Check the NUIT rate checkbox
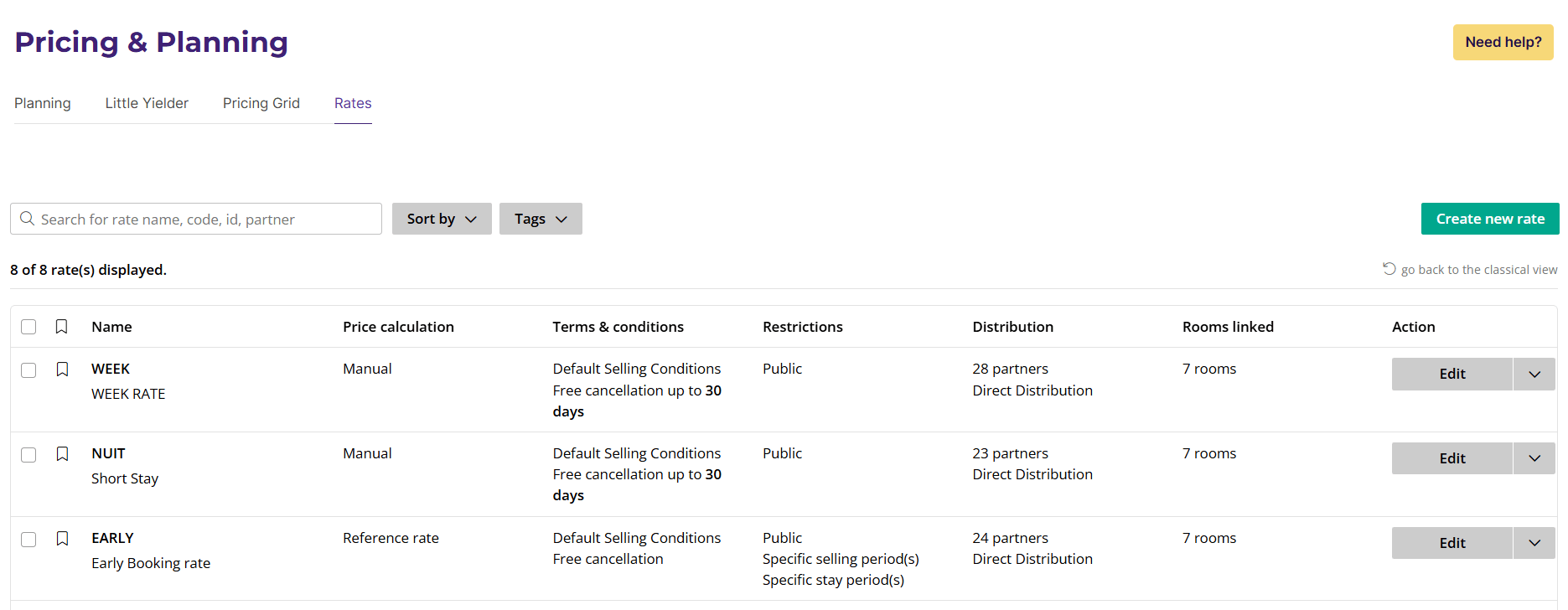The height and width of the screenshot is (610, 1568). pos(28,455)
